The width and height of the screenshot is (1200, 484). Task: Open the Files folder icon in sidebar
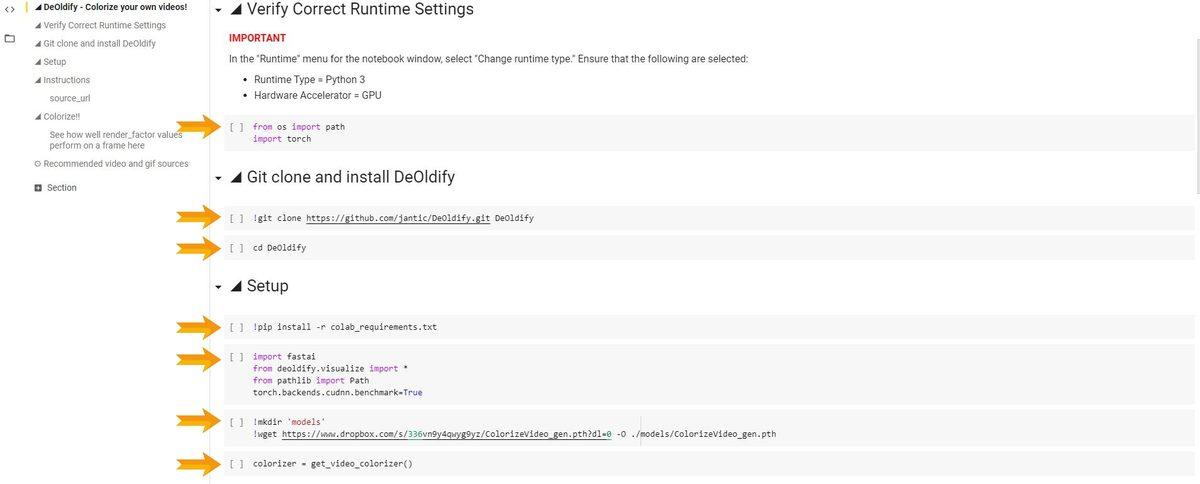click(9, 39)
